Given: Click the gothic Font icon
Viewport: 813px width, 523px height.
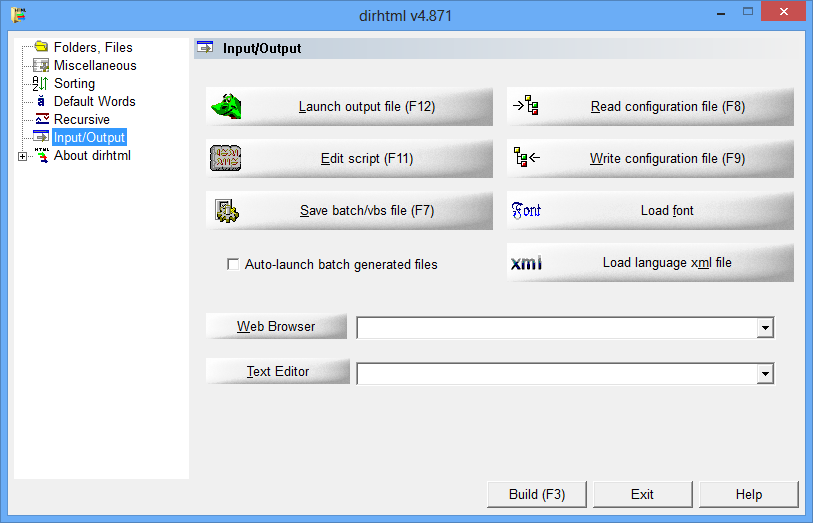Looking at the screenshot, I should point(526,210).
